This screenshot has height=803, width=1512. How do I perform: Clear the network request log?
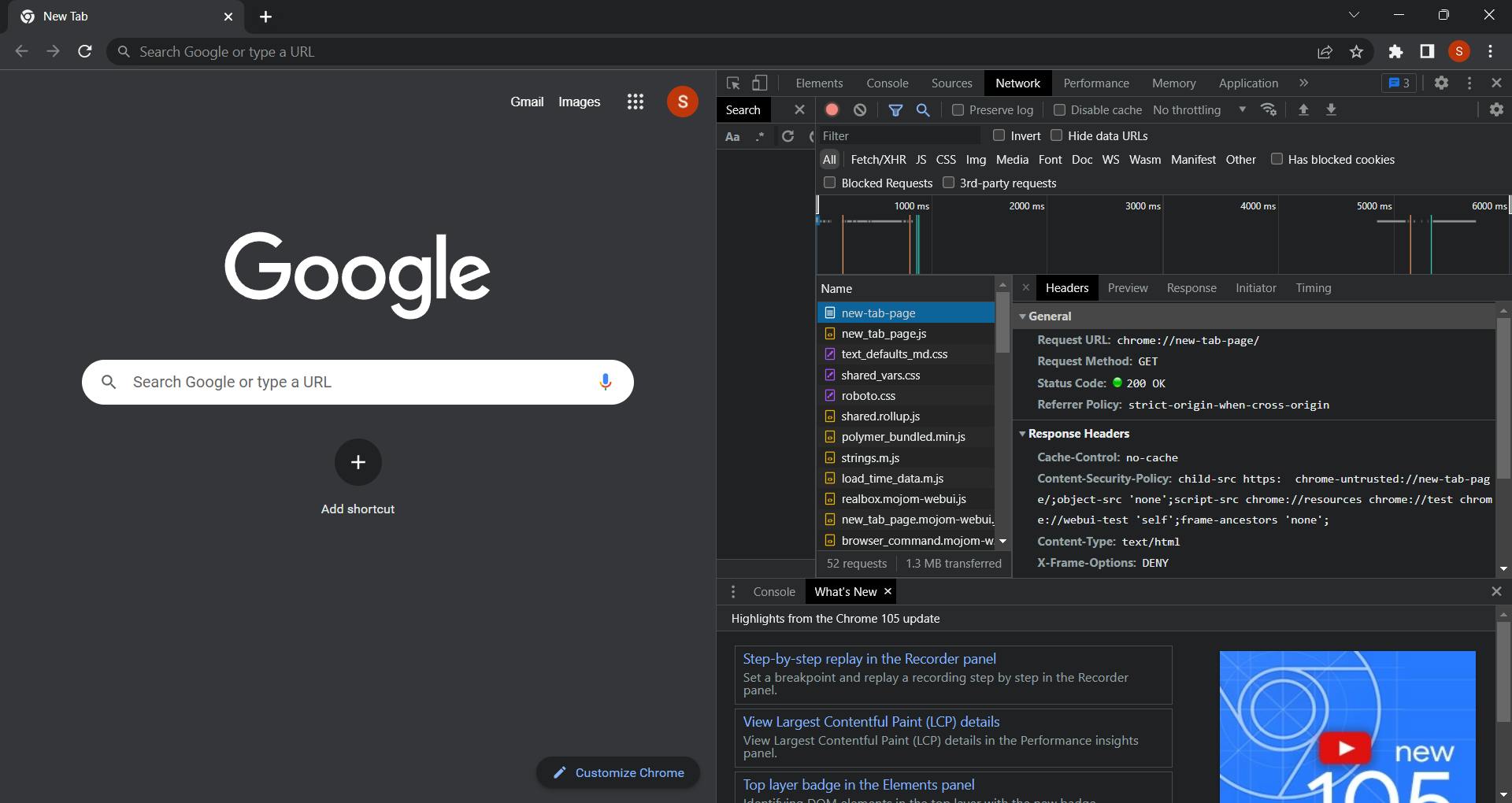tap(859, 109)
